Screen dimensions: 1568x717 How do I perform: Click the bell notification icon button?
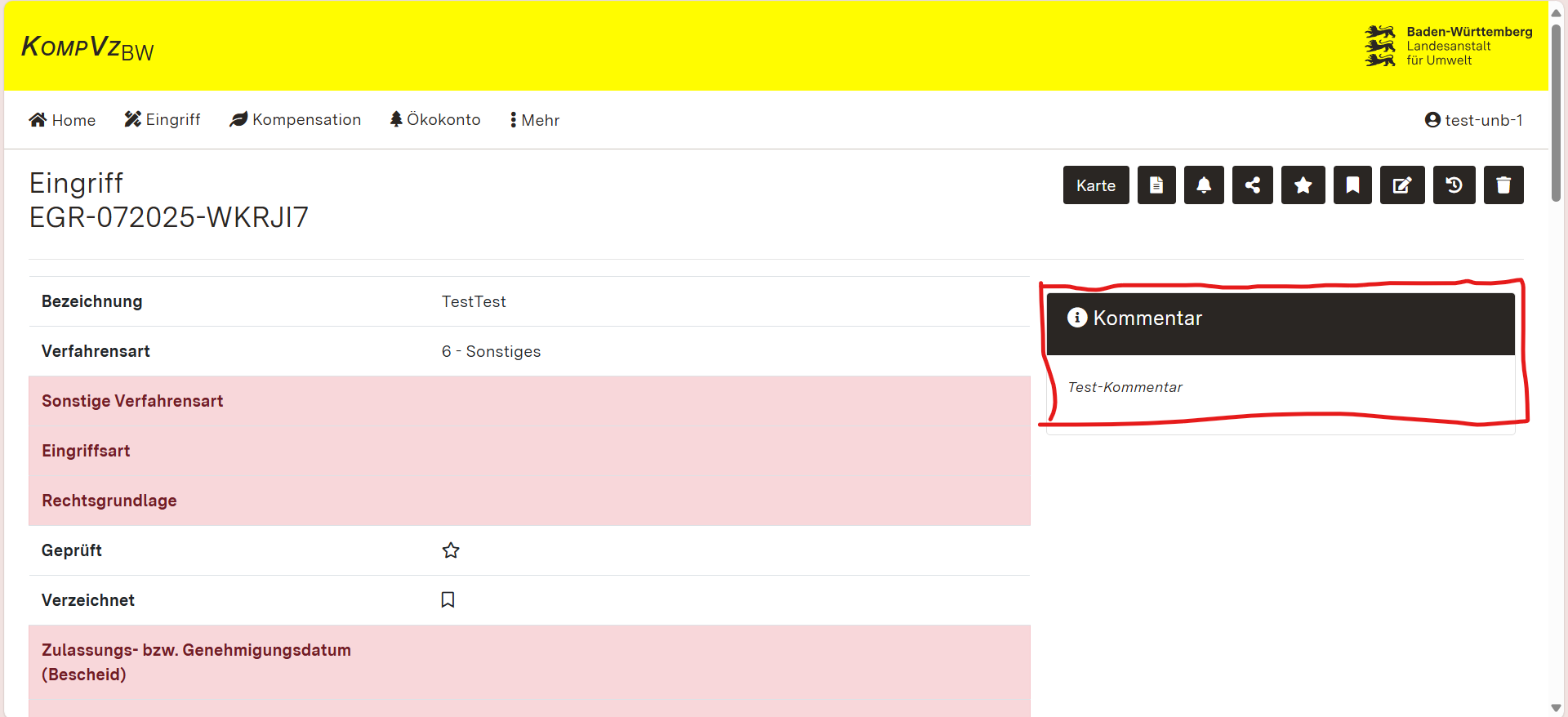(1204, 185)
